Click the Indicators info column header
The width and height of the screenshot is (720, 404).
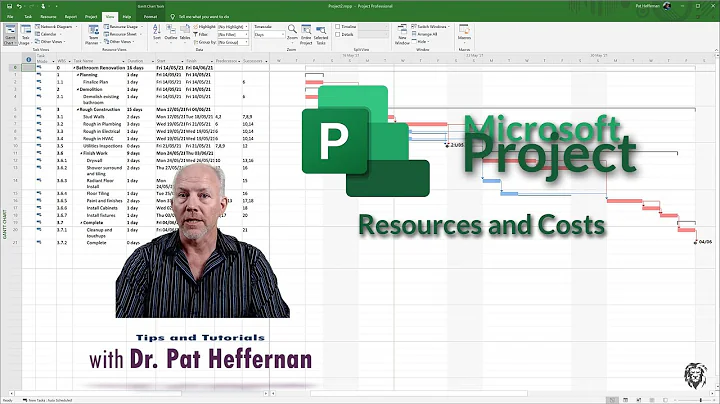coord(28,60)
